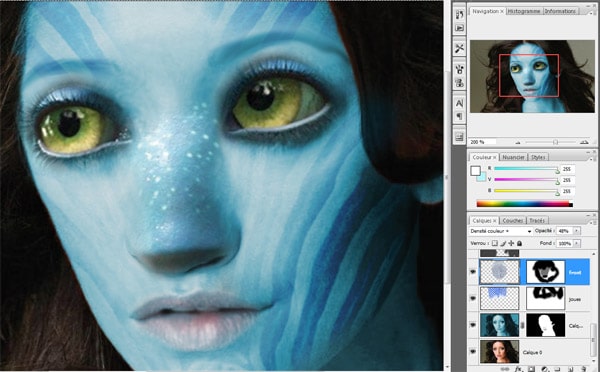
Task: Open the Actions panel icon in dock
Action: pos(459,28)
